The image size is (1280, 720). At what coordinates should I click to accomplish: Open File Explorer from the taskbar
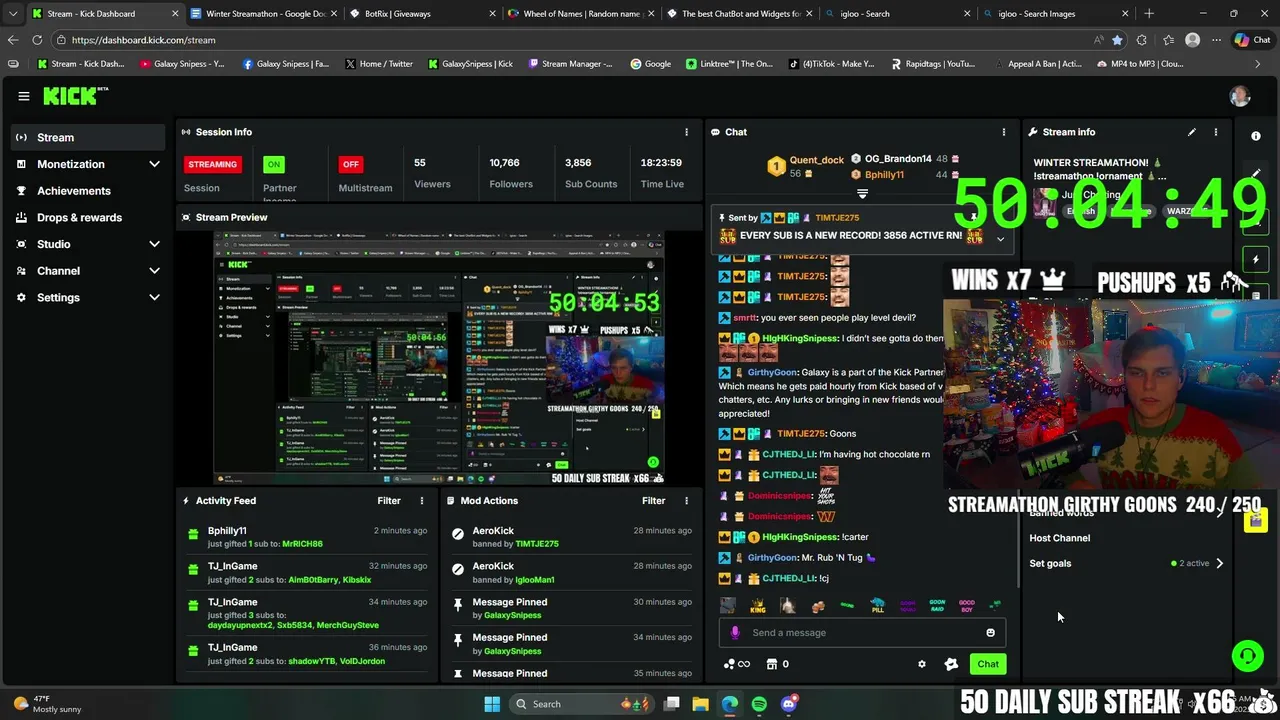pos(700,704)
